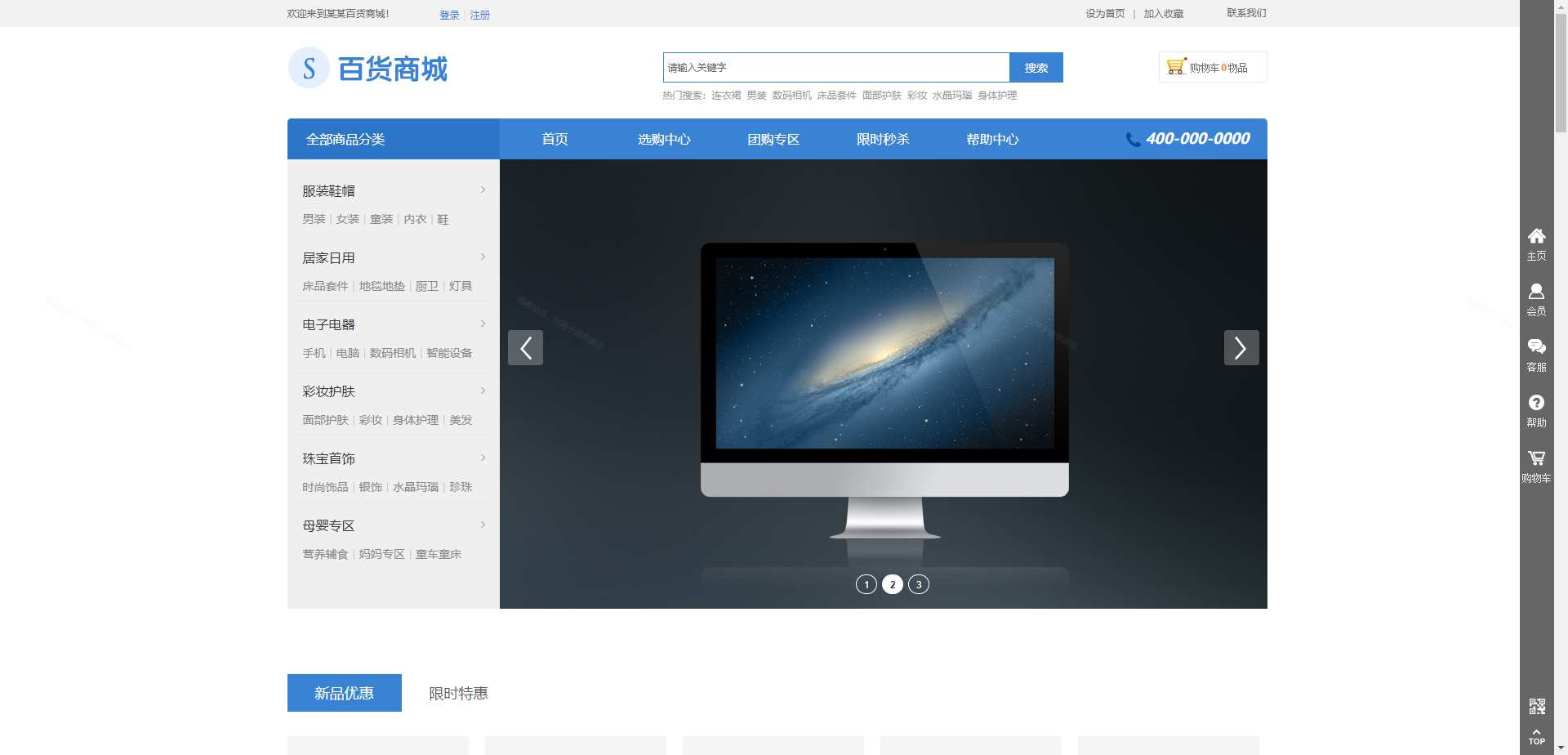Open the 童车童床 subcategory link
Screen dimensions: 1568x755
click(439, 554)
